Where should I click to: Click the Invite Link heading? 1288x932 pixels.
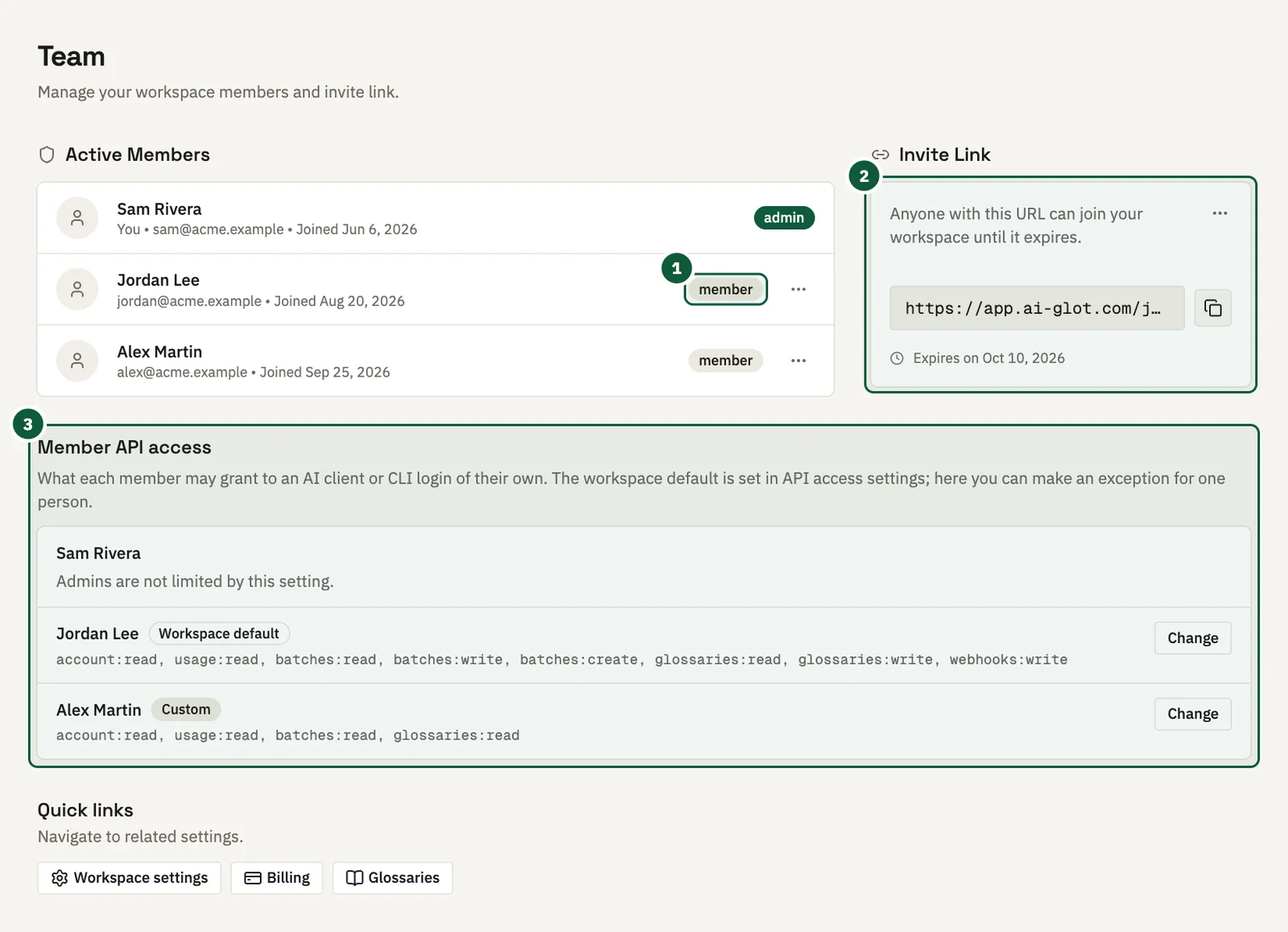(x=944, y=155)
